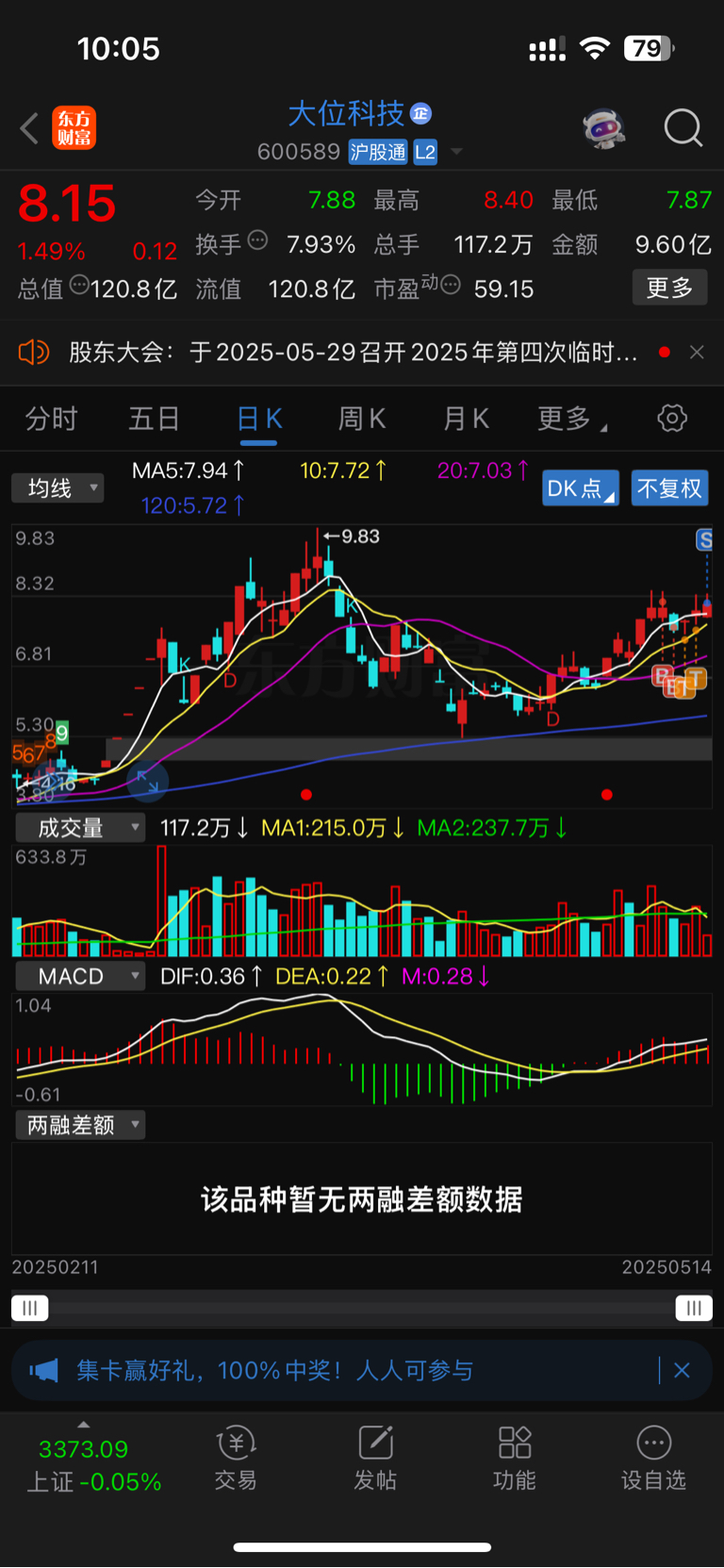Tap the orange T marker on chart
The image size is (724, 1568).
pyautogui.click(x=696, y=677)
